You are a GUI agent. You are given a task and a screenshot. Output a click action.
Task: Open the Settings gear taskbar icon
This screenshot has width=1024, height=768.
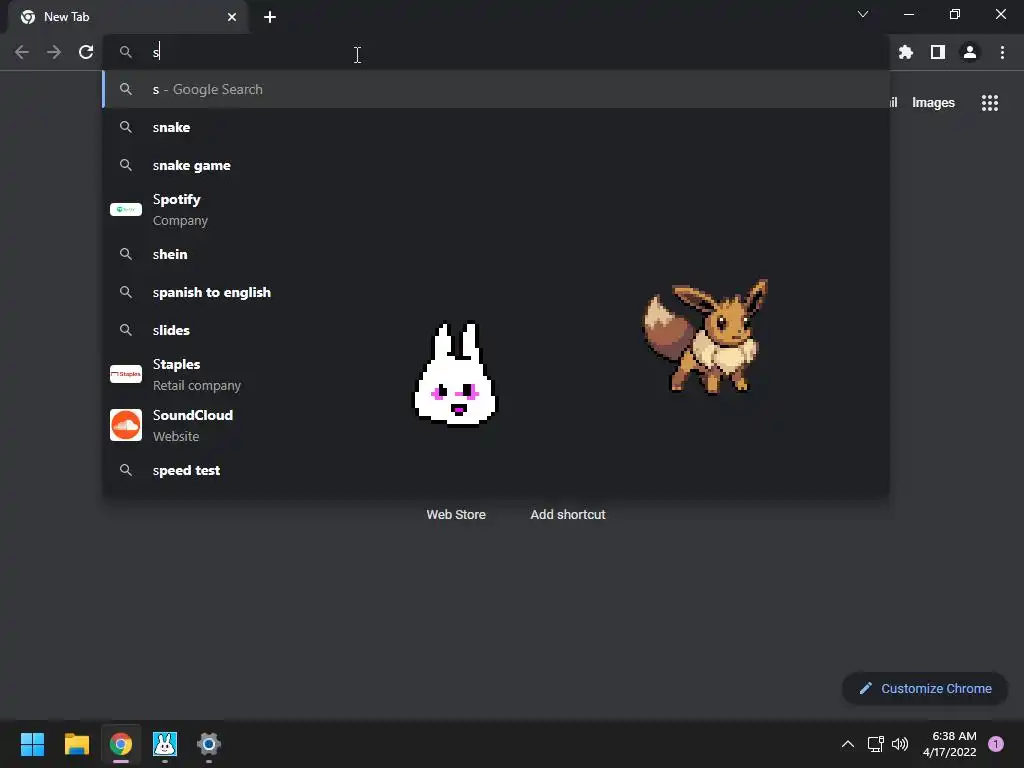point(209,744)
